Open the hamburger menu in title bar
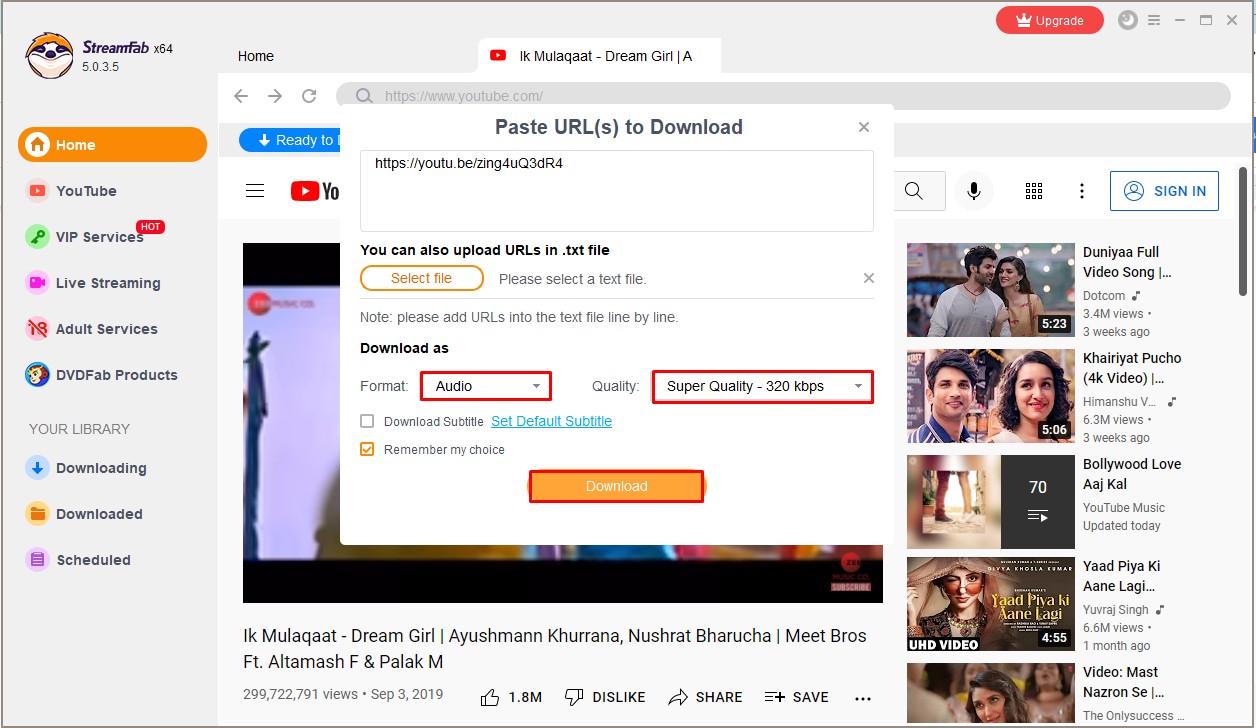The height and width of the screenshot is (728, 1256). [1154, 20]
